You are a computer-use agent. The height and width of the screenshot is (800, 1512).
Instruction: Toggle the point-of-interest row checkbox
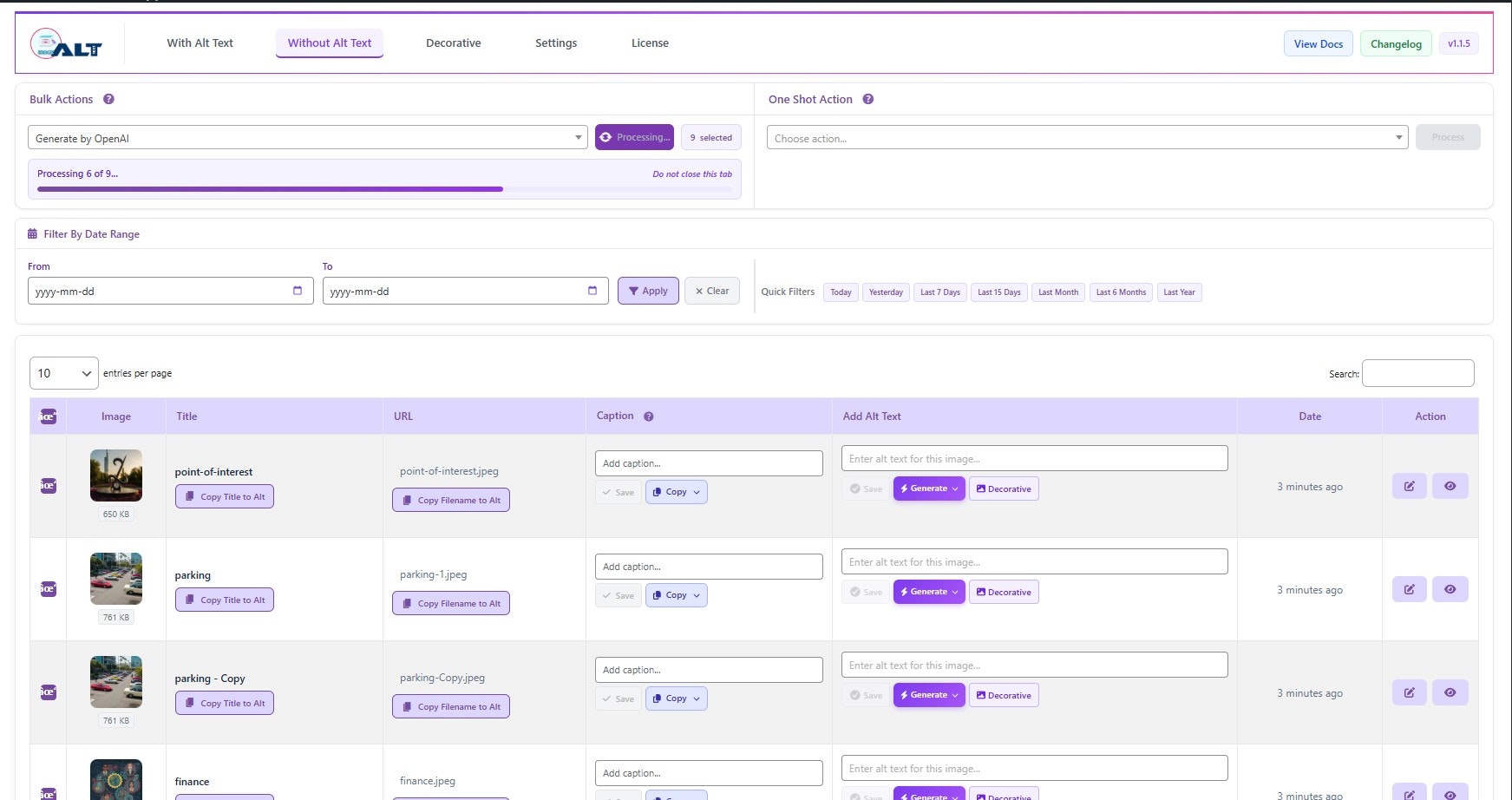point(49,485)
